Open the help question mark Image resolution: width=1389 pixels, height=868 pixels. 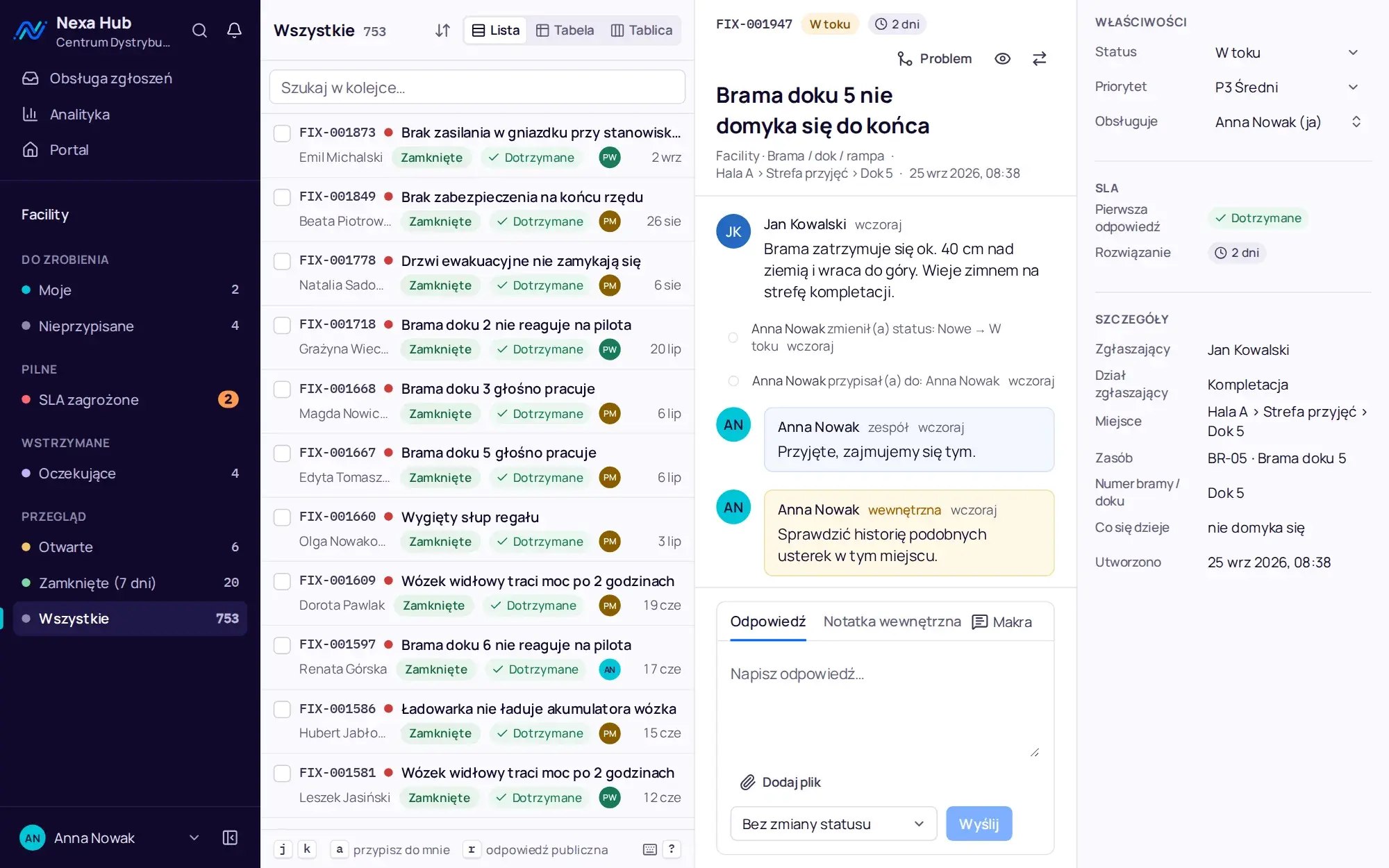[672, 849]
